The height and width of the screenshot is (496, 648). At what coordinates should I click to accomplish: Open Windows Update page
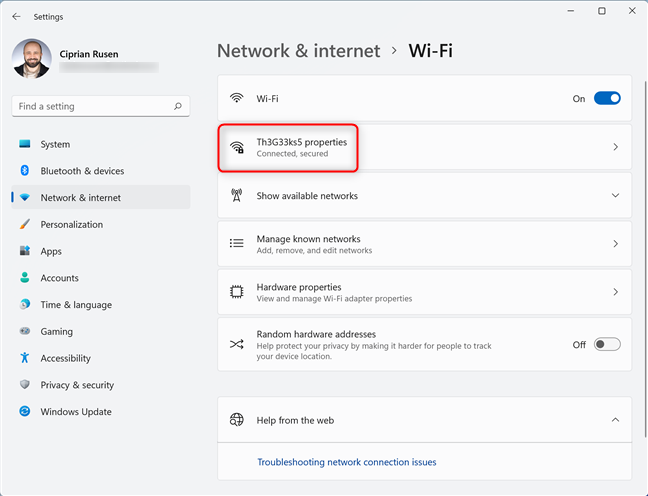coord(100,412)
